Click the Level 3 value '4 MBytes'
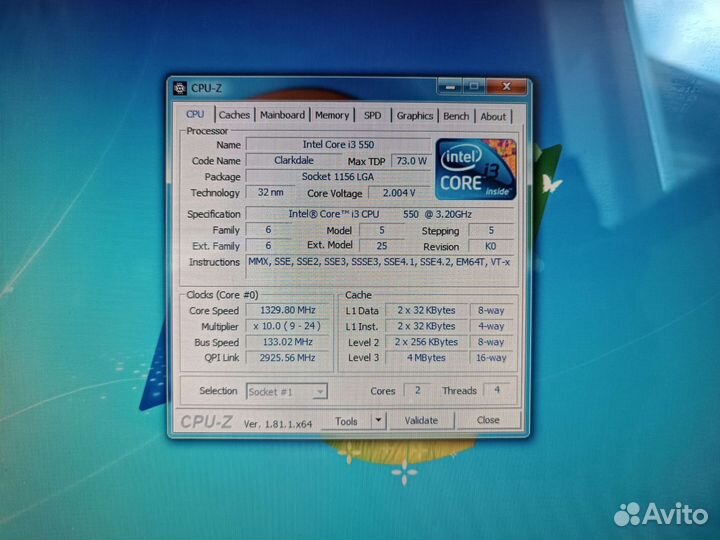Viewport: 720px width, 540px height. click(426, 357)
